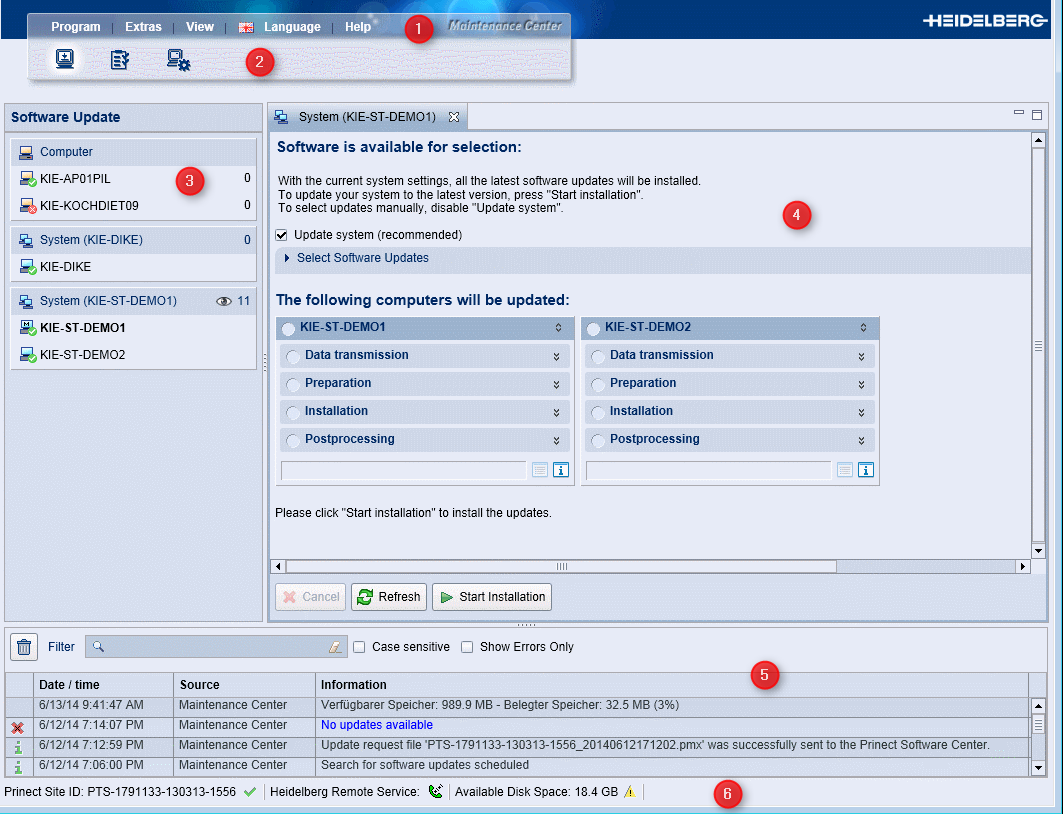Screen dimensions: 1063x814
Task: Open the Software Update toolbar icon
Action: (x=65, y=60)
